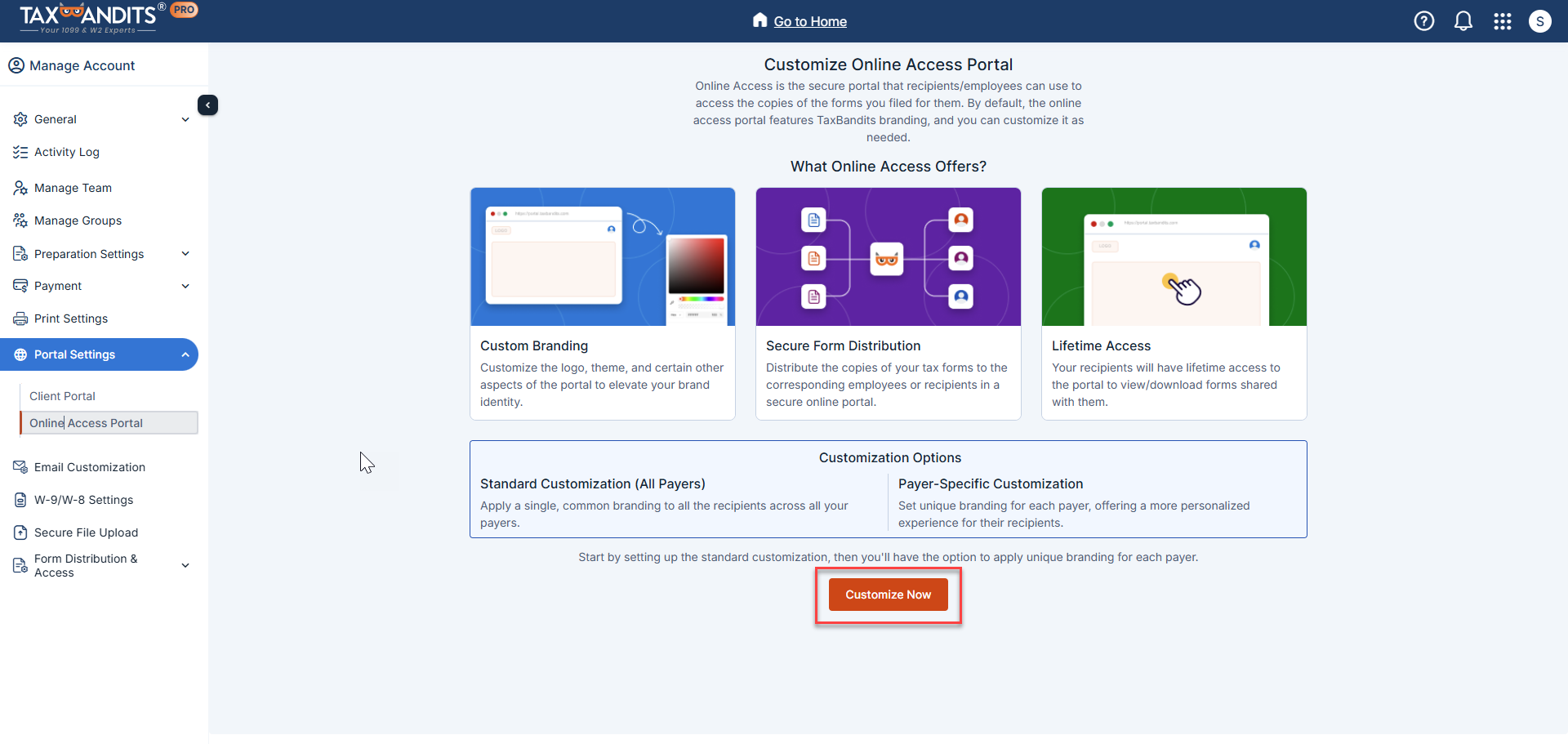1568x744 pixels.
Task: Click the Payment card icon
Action: (20, 286)
